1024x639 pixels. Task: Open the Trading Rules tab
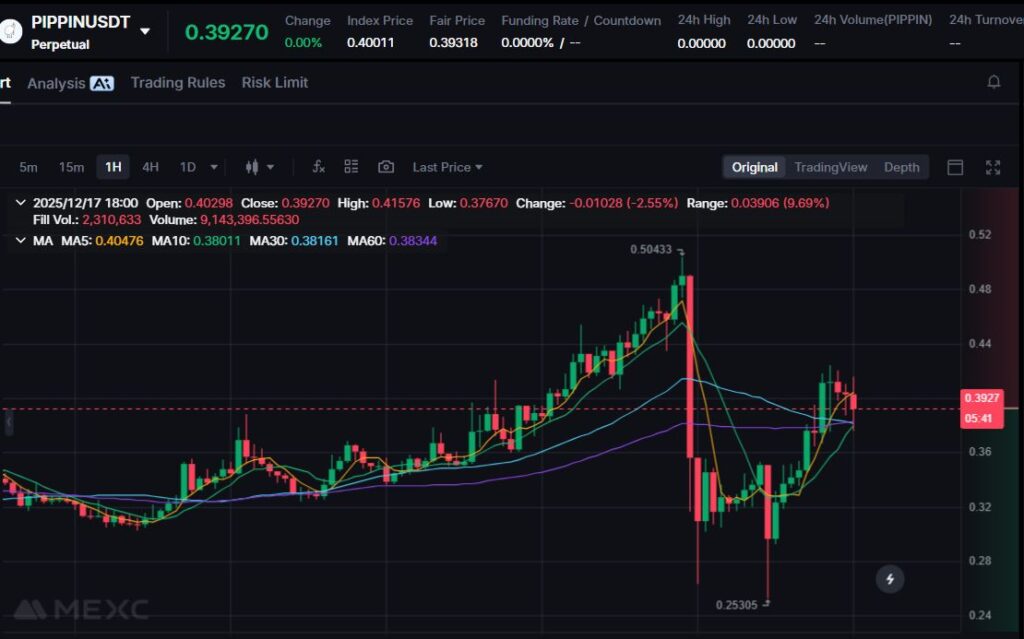[177, 83]
